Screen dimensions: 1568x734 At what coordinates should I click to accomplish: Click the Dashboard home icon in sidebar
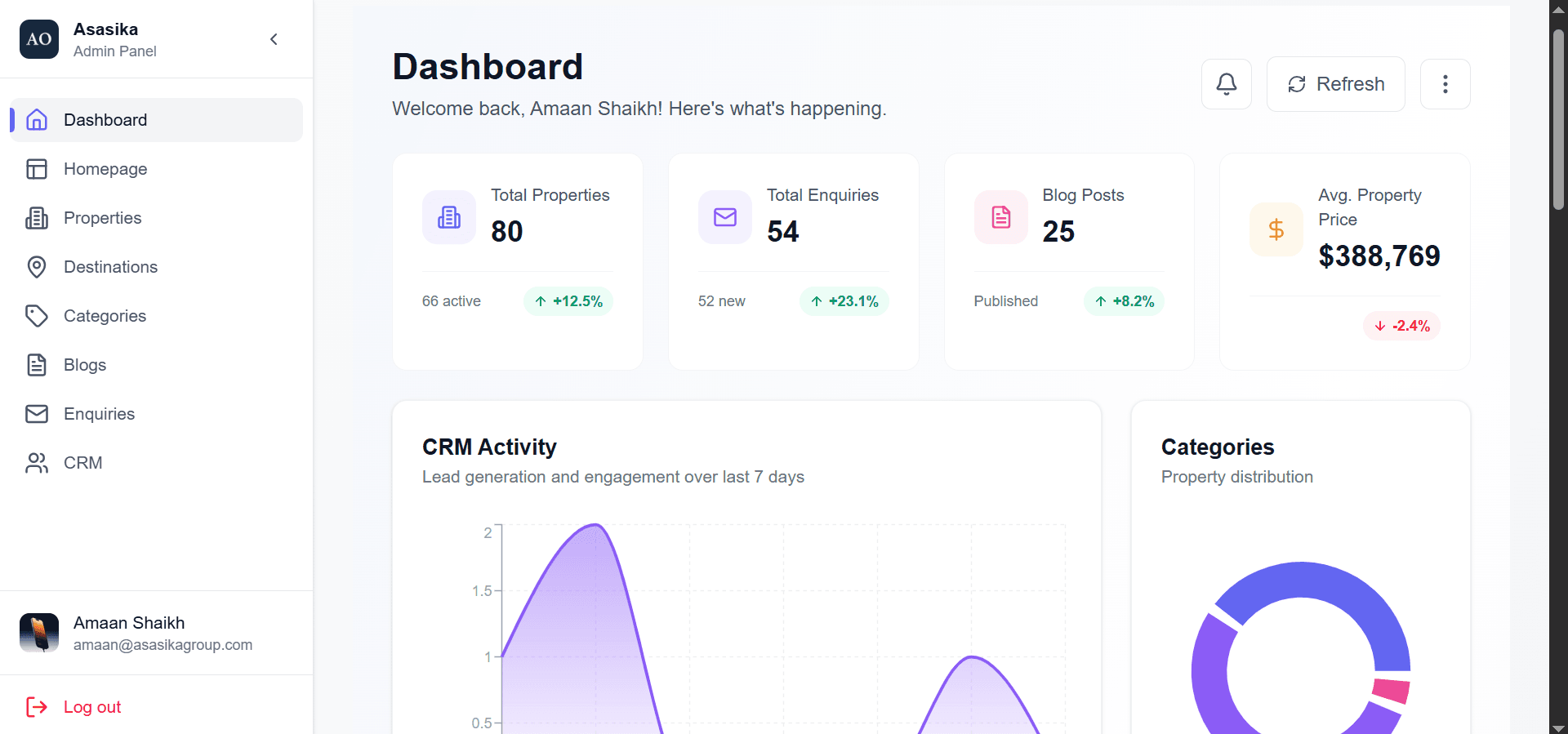37,120
